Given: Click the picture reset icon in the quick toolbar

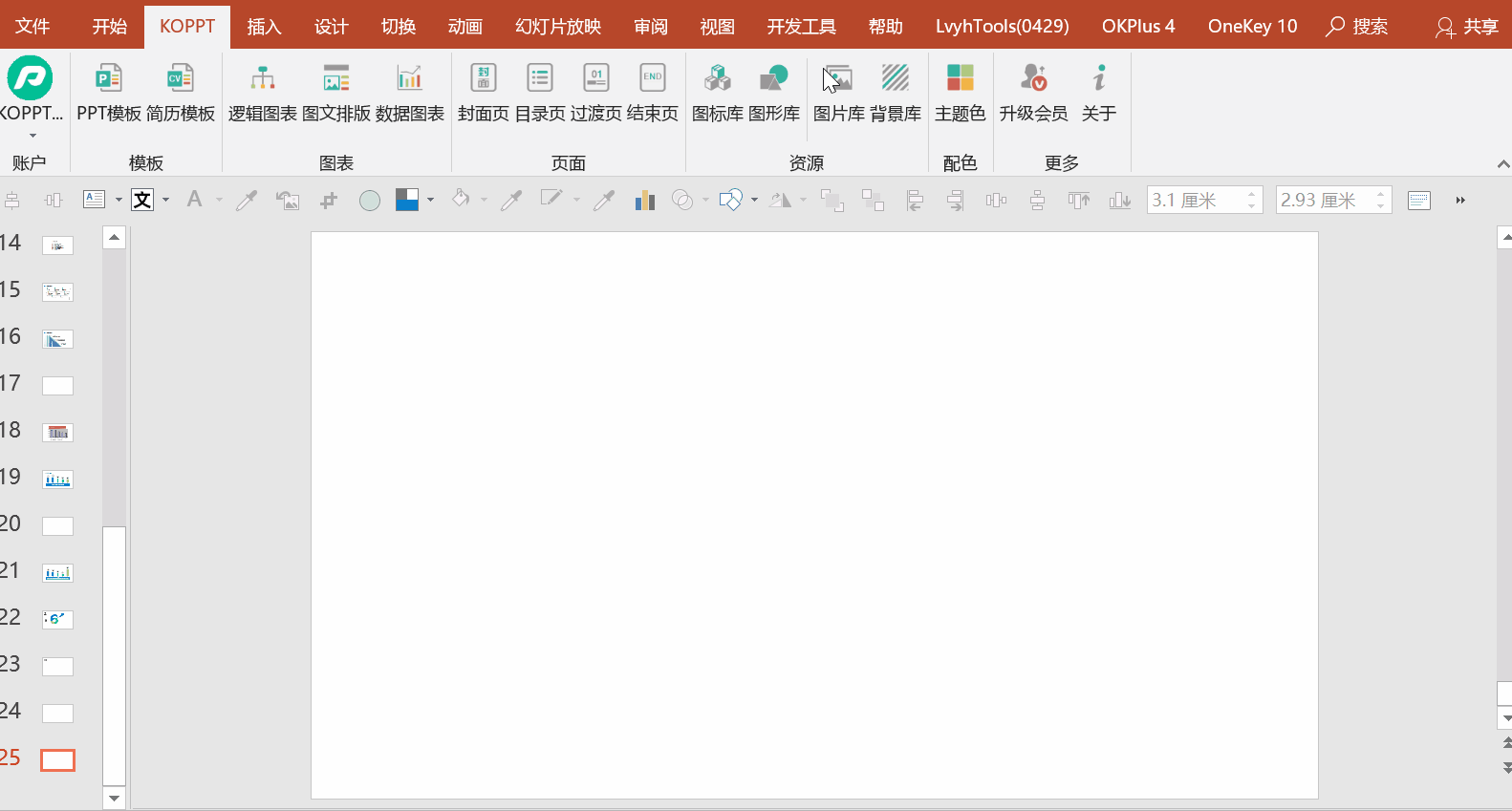Looking at the screenshot, I should pyautogui.click(x=288, y=200).
